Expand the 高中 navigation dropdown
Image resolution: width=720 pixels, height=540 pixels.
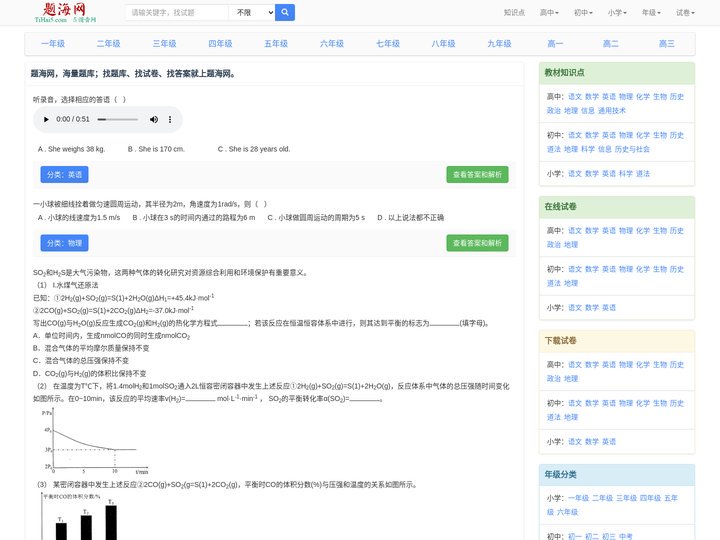pyautogui.click(x=549, y=13)
